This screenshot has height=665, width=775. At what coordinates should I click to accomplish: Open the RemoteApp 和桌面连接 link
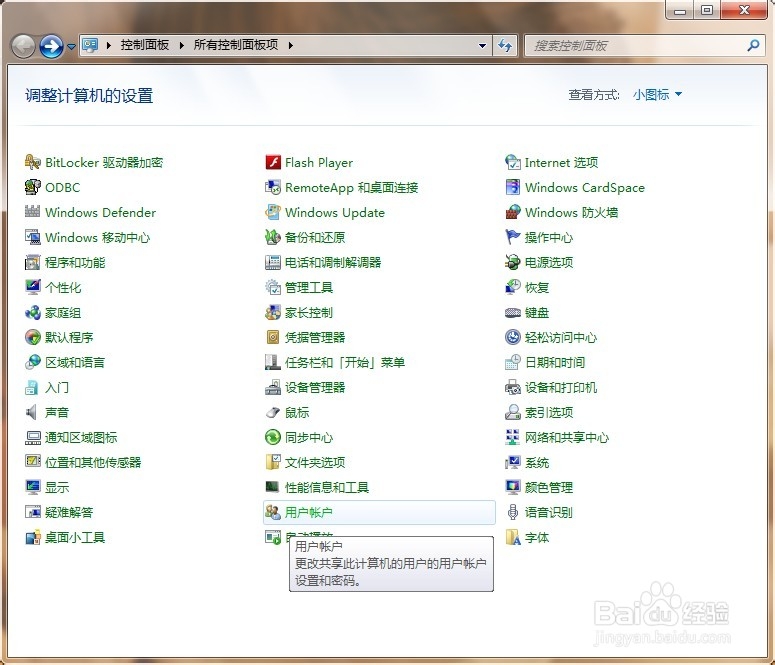351,187
